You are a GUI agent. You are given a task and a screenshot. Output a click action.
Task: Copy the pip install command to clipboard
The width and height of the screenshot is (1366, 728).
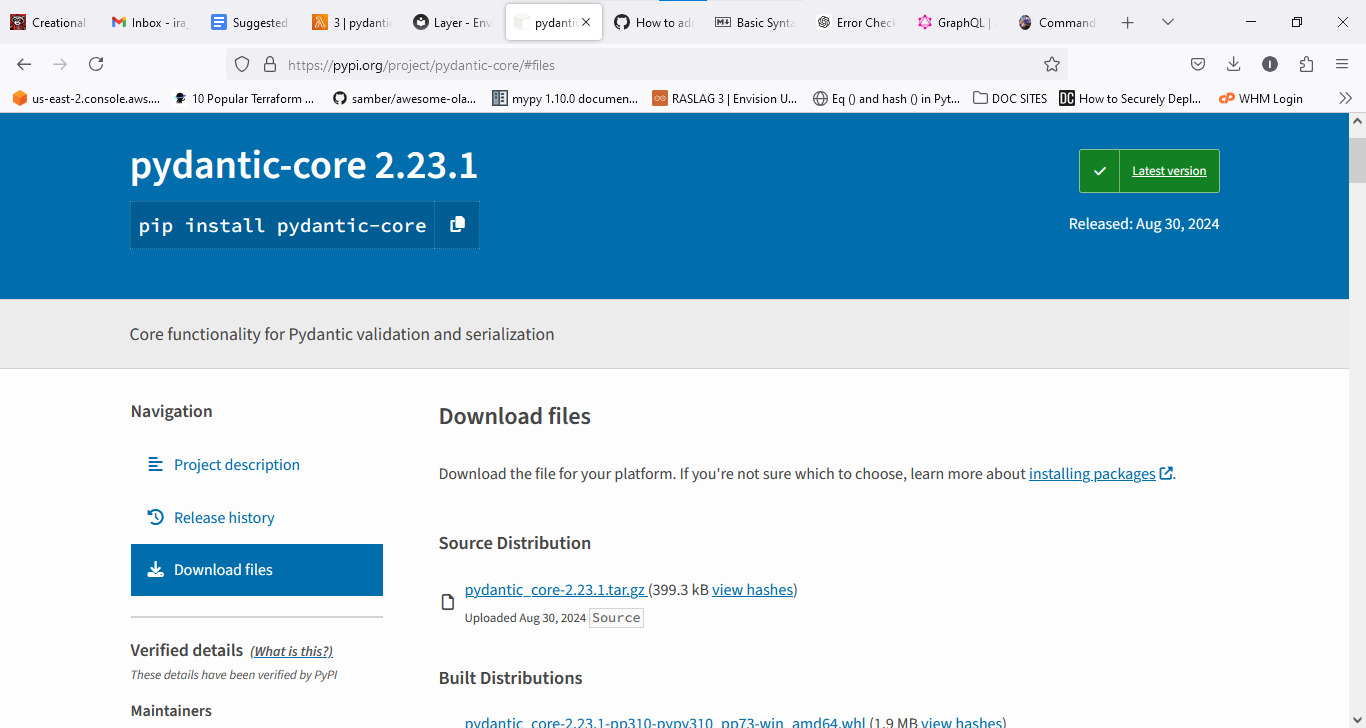[457, 225]
